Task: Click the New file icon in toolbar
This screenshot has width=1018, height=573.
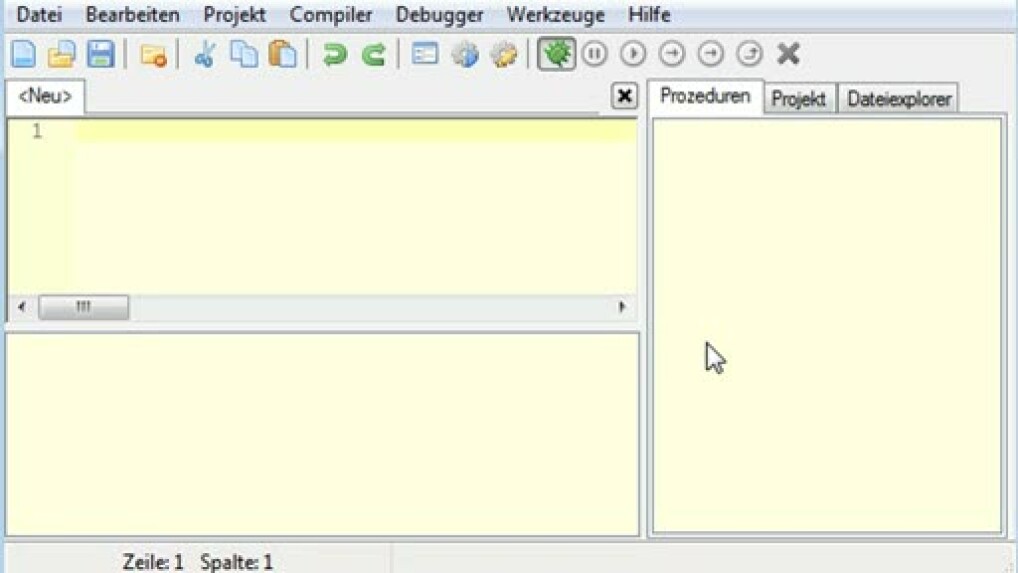Action: point(23,54)
